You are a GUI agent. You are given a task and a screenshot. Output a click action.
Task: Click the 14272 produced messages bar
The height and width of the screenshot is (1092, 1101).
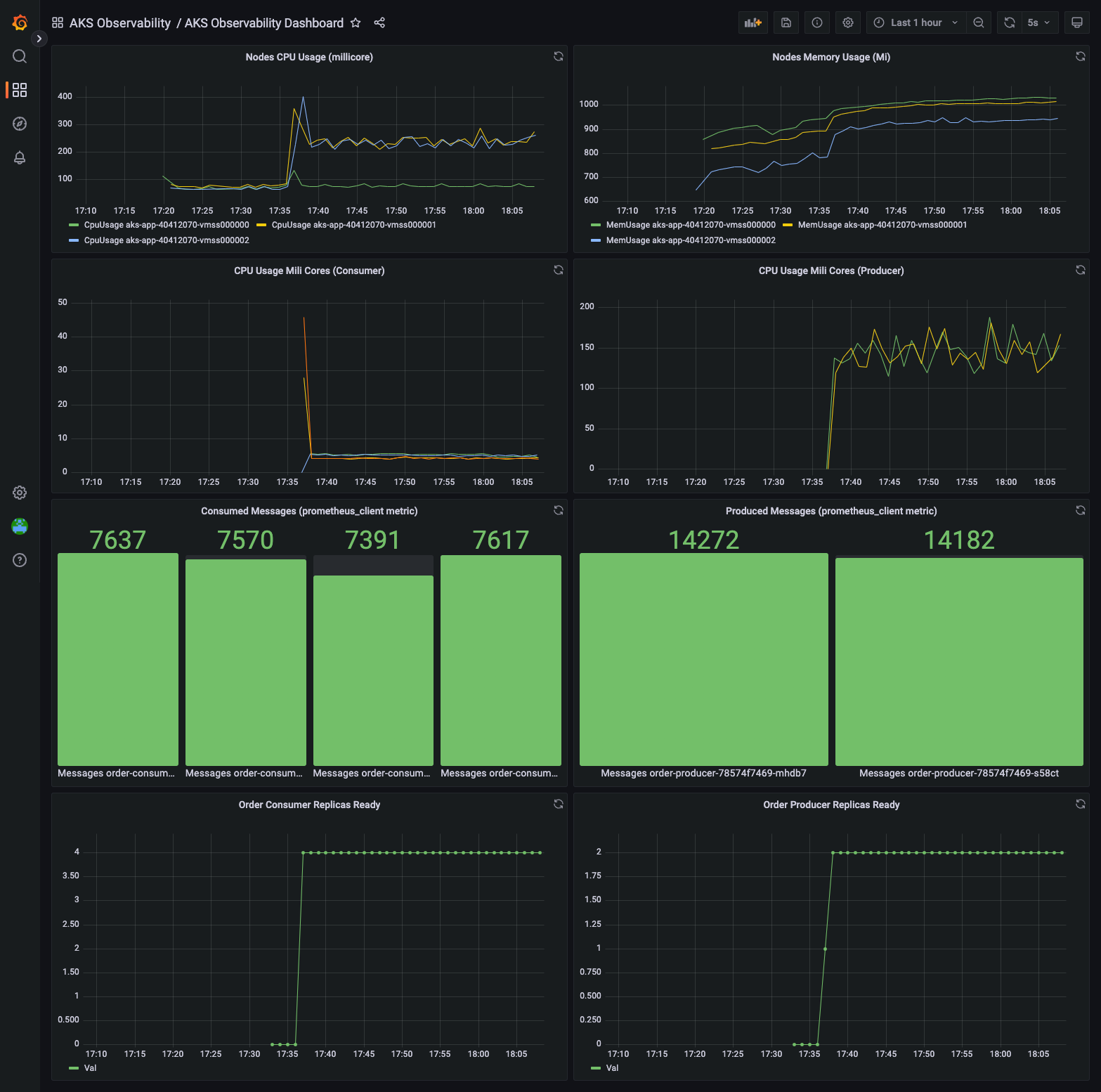(x=704, y=659)
